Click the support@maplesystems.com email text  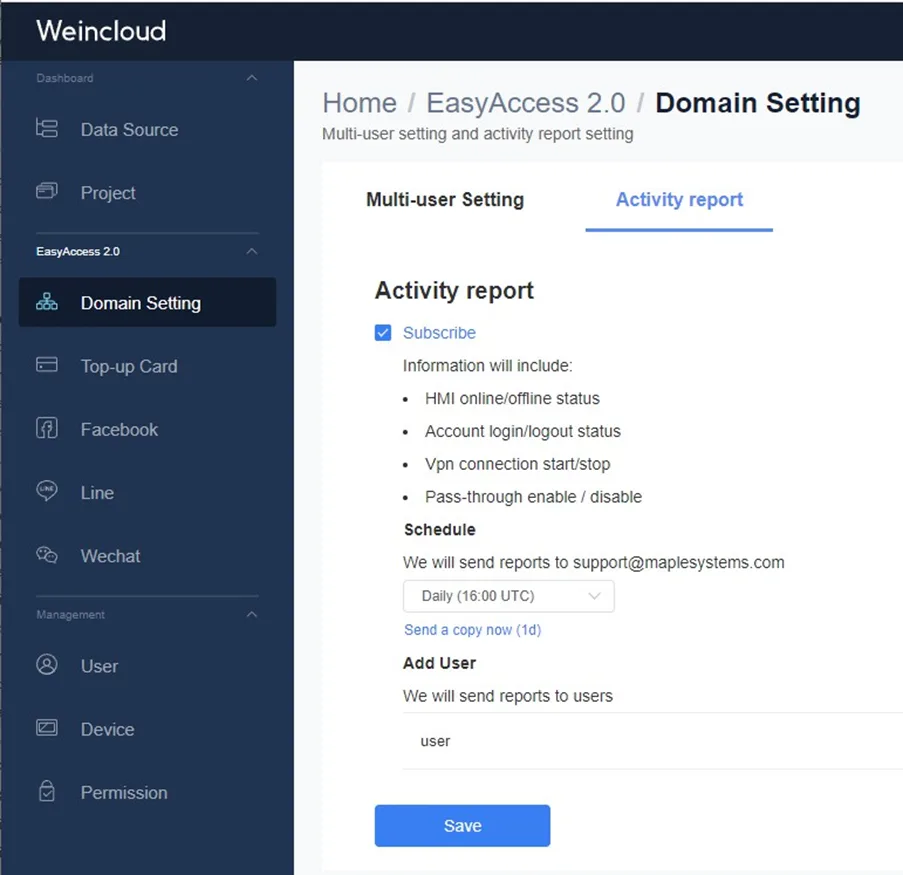click(x=679, y=562)
